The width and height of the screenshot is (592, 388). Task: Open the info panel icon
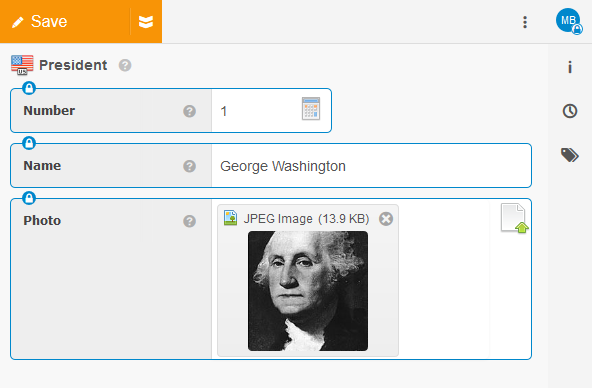[x=570, y=67]
